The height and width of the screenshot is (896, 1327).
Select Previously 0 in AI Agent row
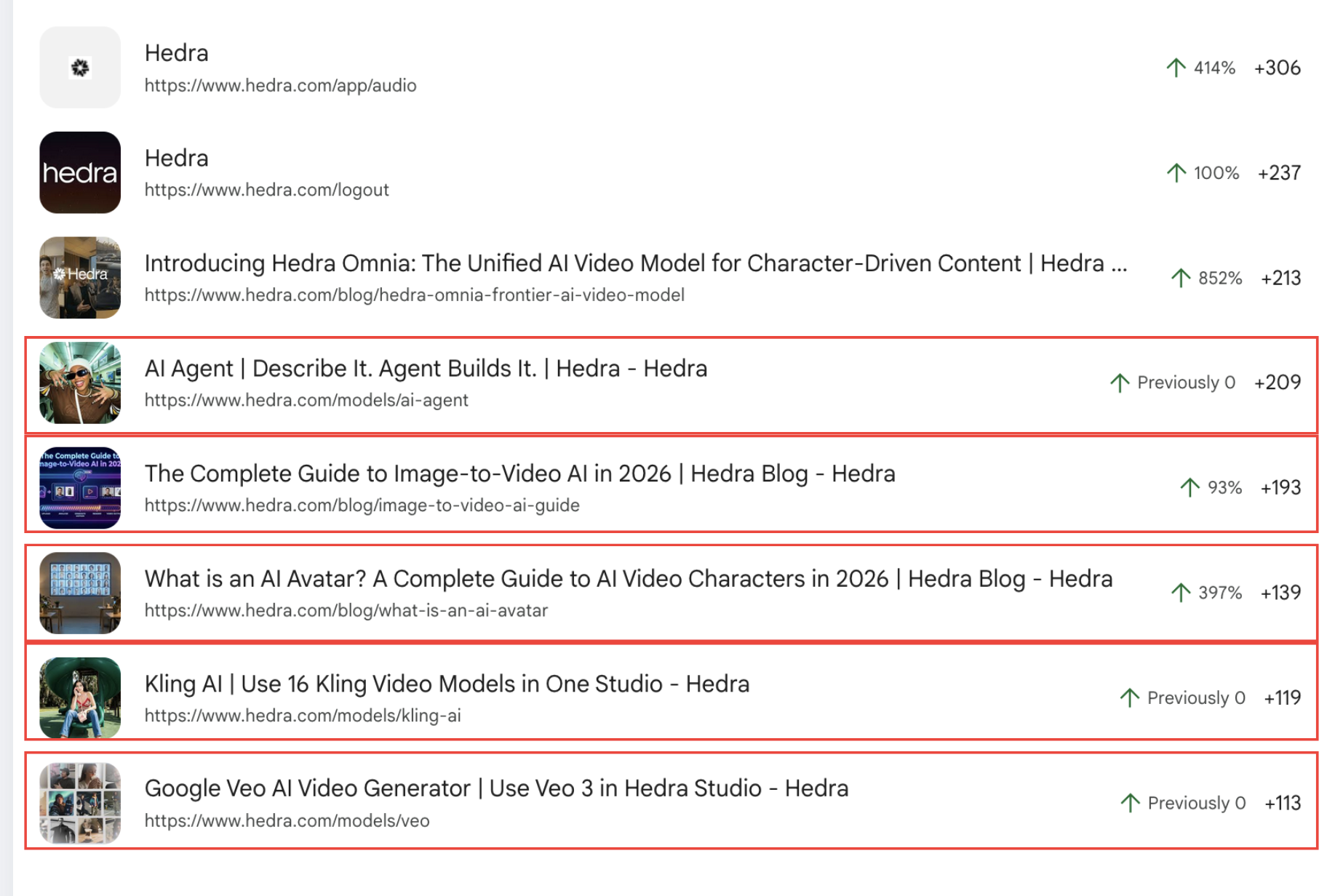[x=1186, y=383]
